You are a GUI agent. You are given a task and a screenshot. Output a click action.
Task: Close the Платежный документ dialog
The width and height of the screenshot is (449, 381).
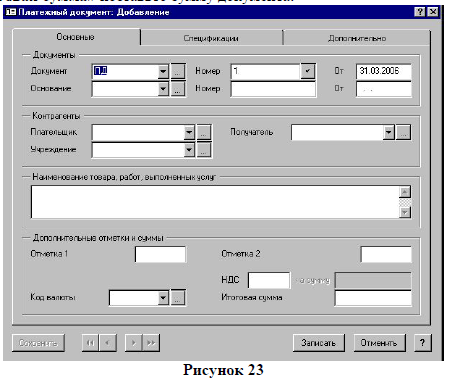(433, 12)
